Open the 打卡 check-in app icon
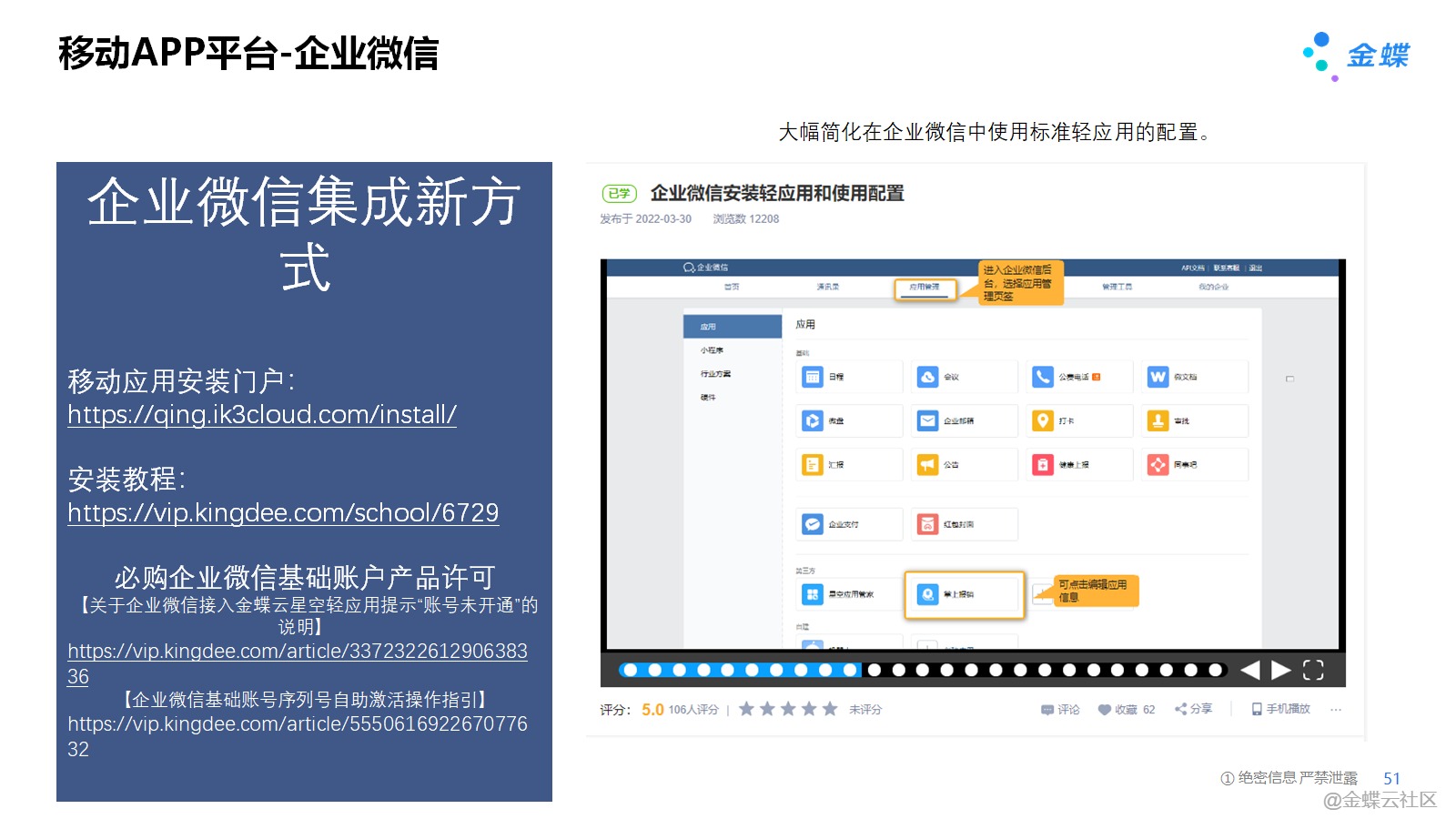The image size is (1456, 819). click(x=1043, y=420)
